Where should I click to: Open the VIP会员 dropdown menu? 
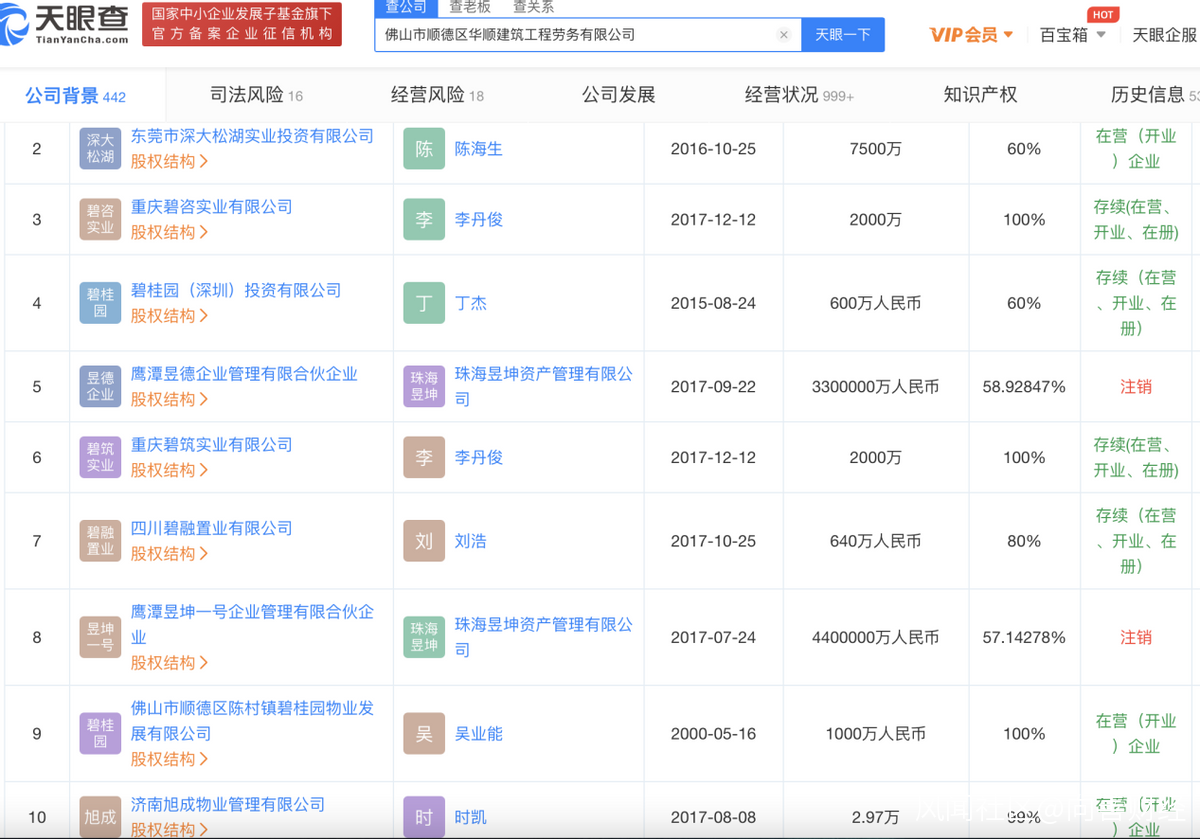[971, 35]
